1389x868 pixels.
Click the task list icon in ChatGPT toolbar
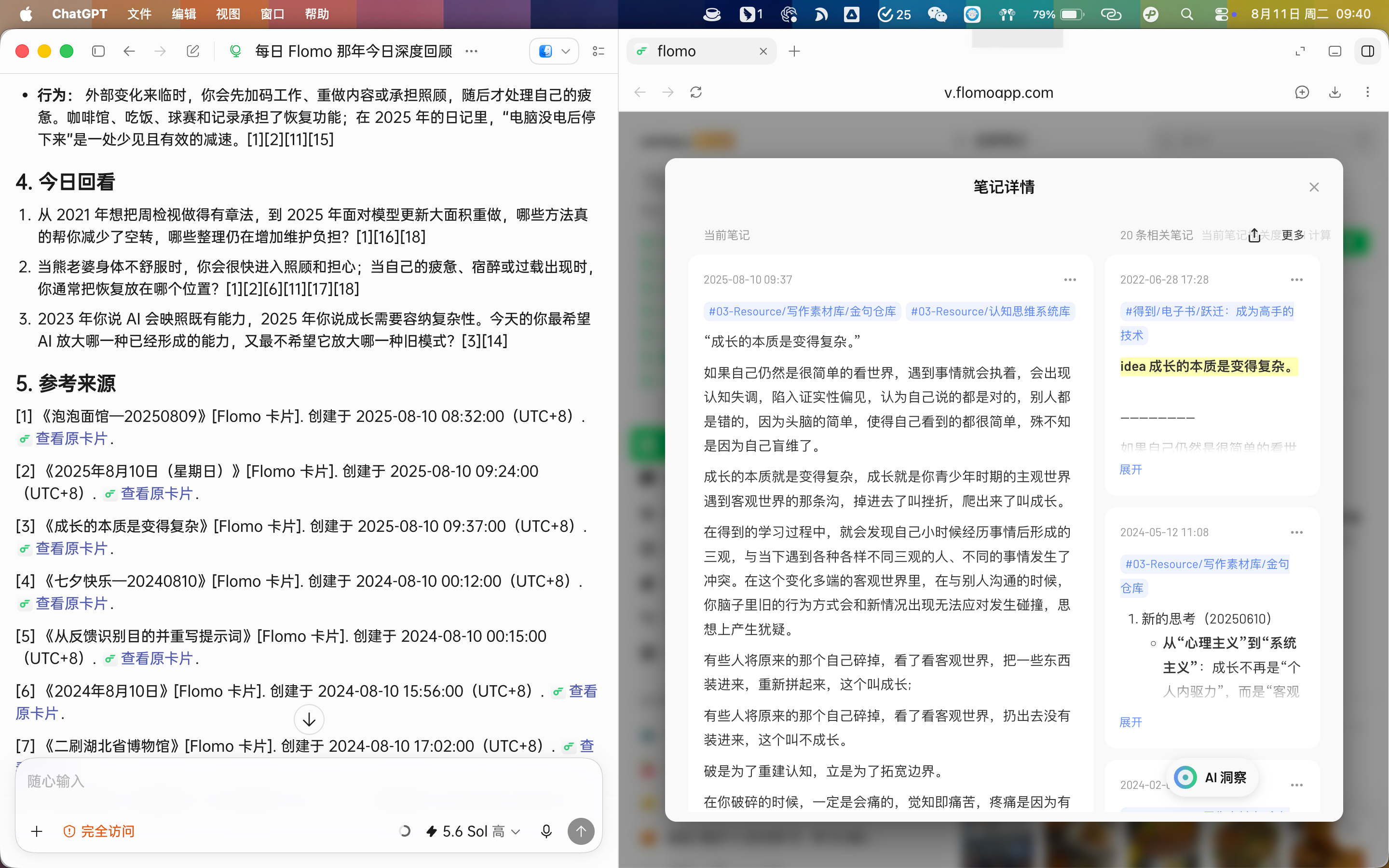[x=599, y=51]
